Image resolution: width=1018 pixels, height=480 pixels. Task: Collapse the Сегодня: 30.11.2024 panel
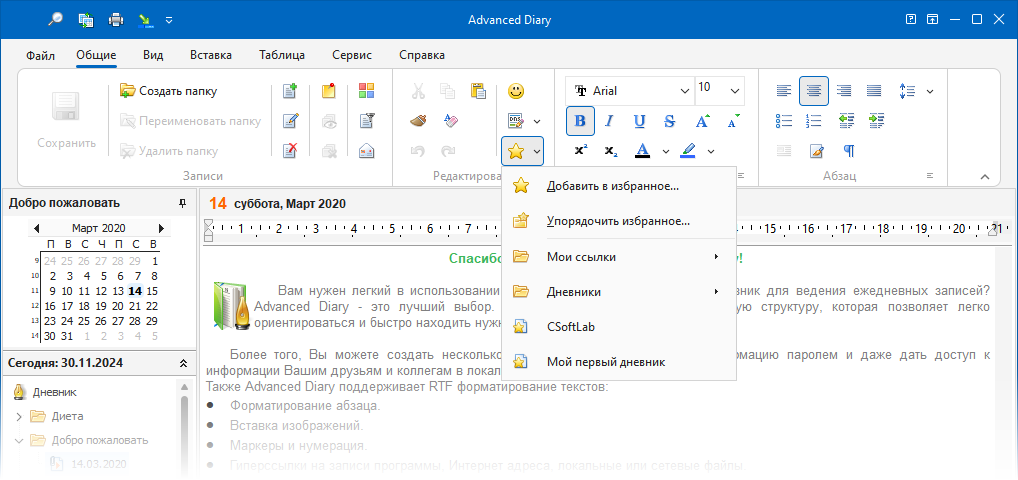pyautogui.click(x=183, y=363)
